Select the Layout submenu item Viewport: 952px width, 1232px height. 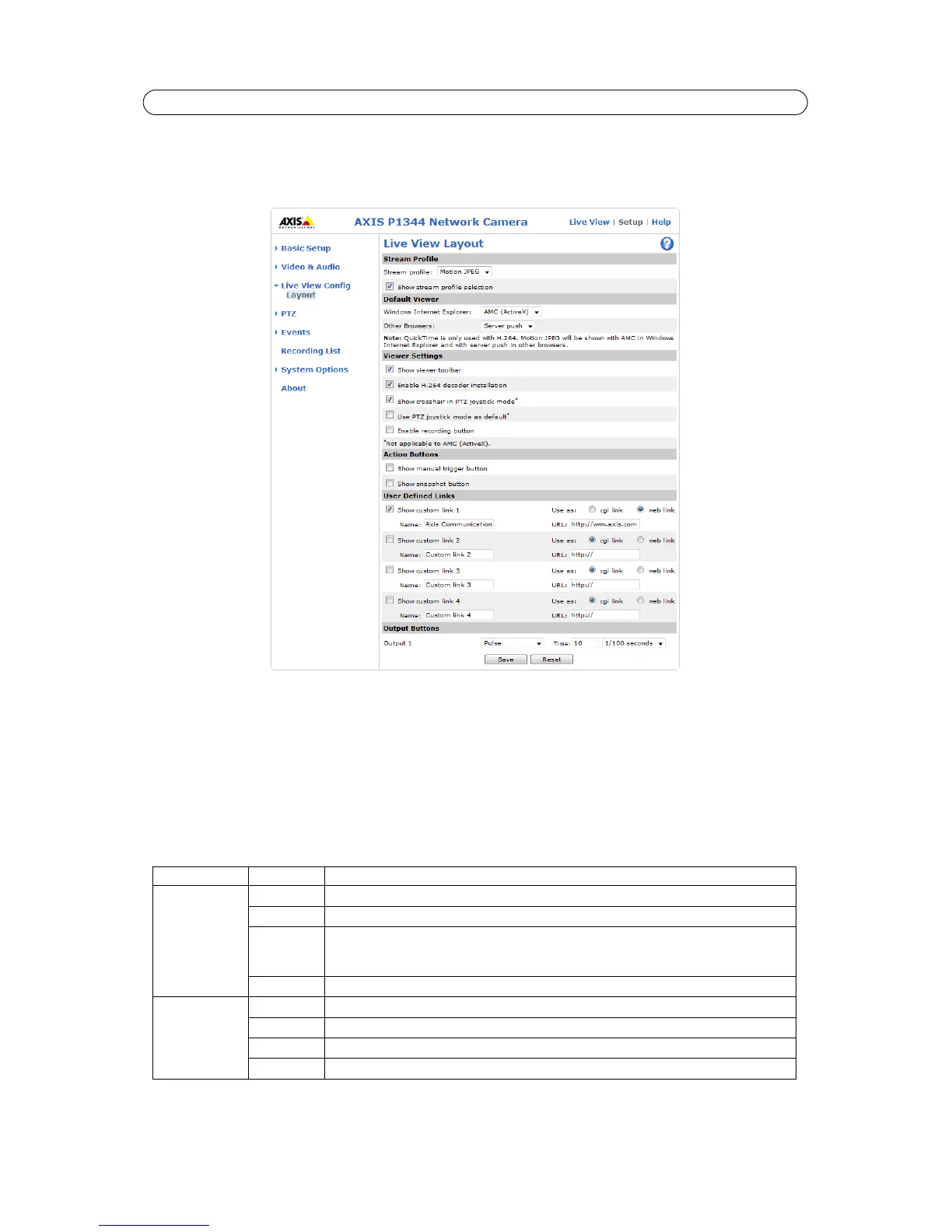click(300, 296)
